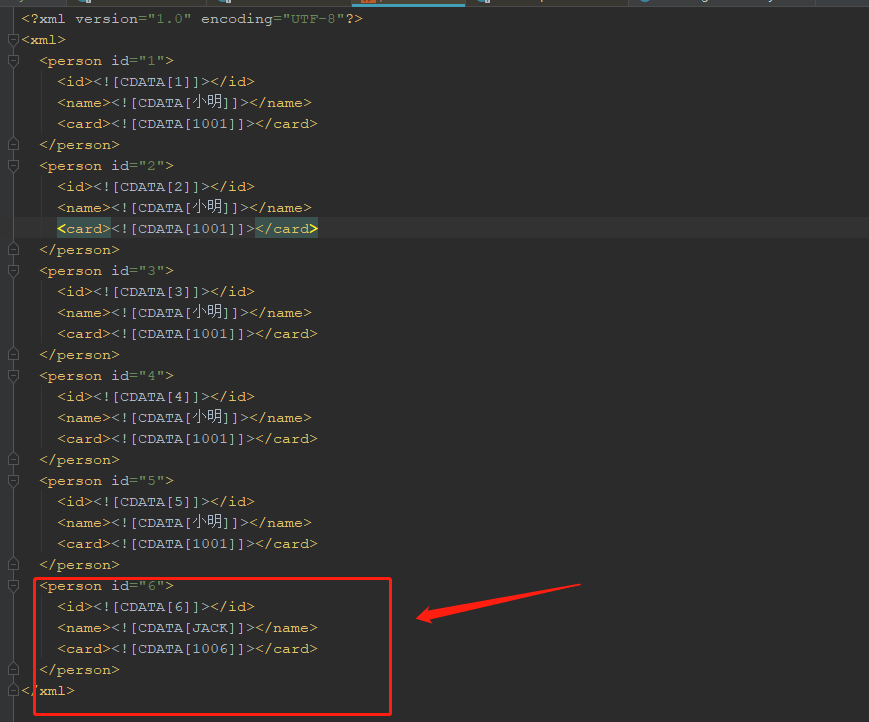869x722 pixels.
Task: Click the <person id="3"> opening tag
Action: coord(106,271)
